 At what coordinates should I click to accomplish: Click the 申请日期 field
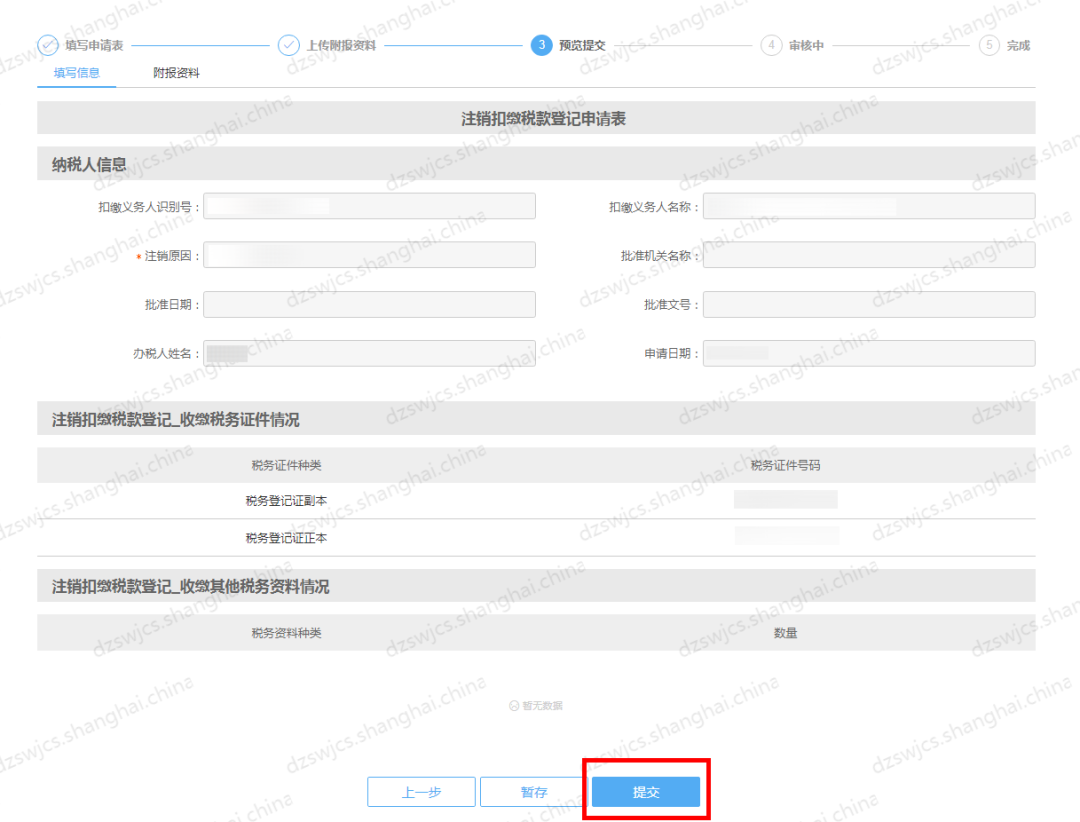[869, 353]
